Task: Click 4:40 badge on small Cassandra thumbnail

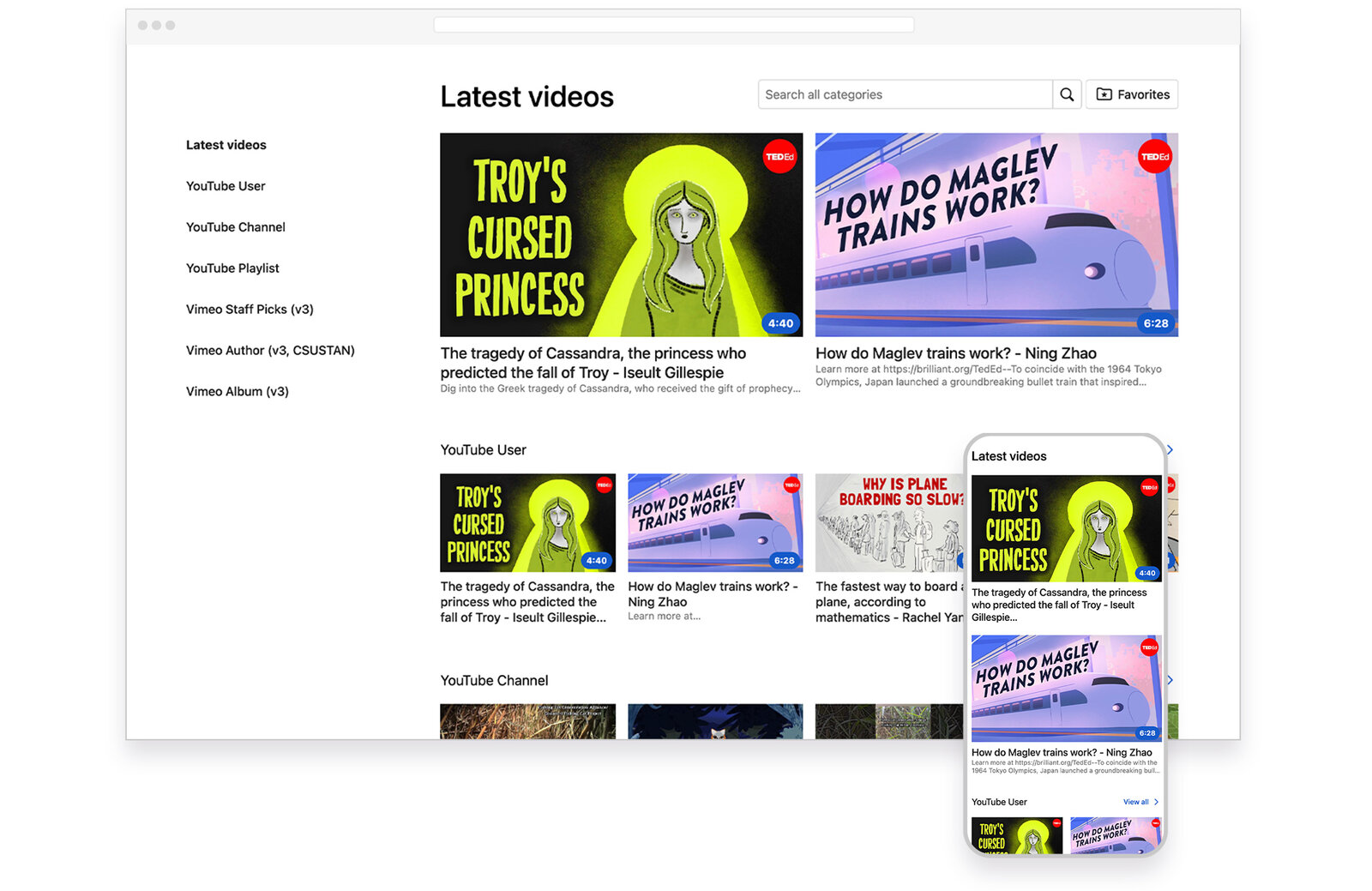Action: click(597, 560)
